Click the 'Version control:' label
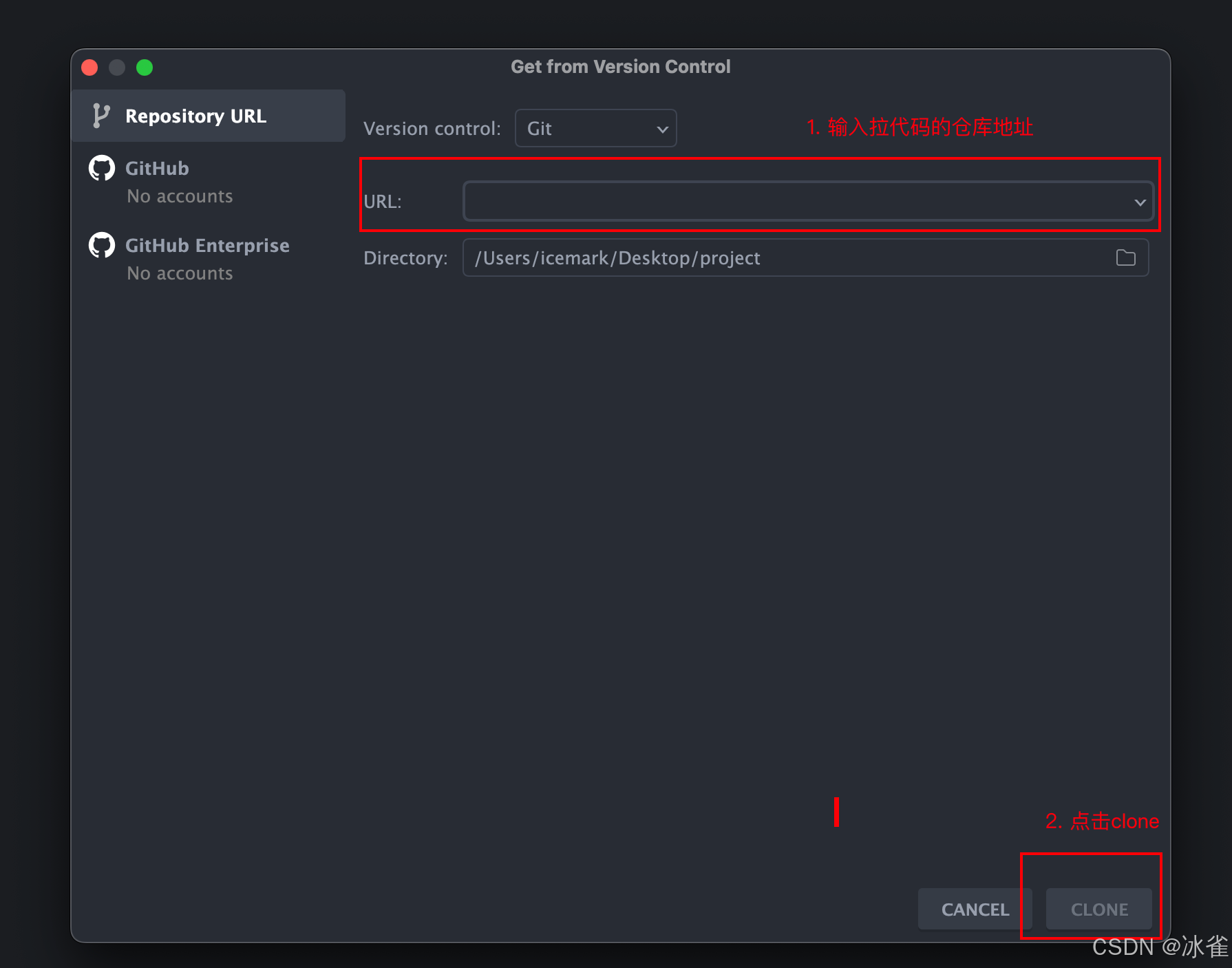The width and height of the screenshot is (1232, 968). [432, 129]
